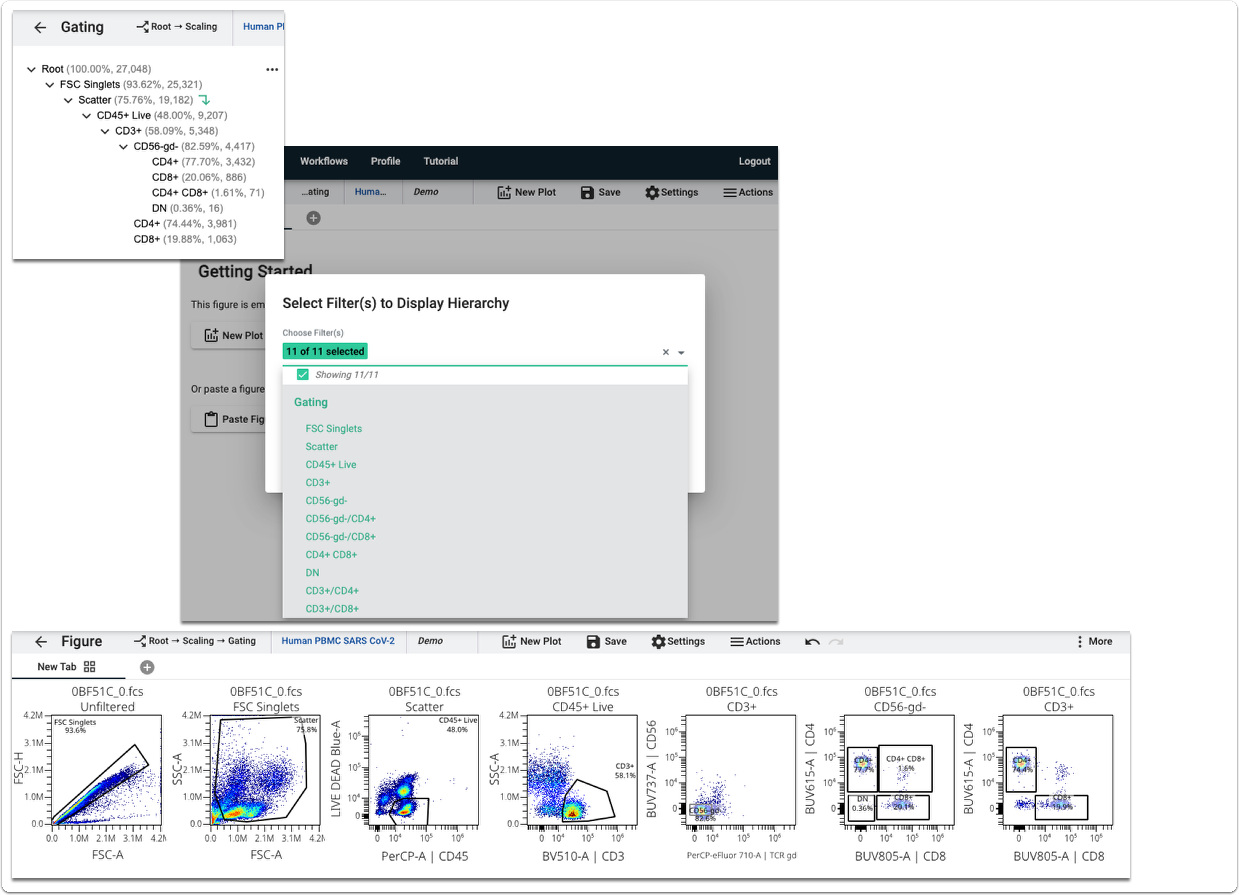Click the Demo label in dimmed window toolbar
This screenshot has height=895, width=1239.
[x=426, y=192]
